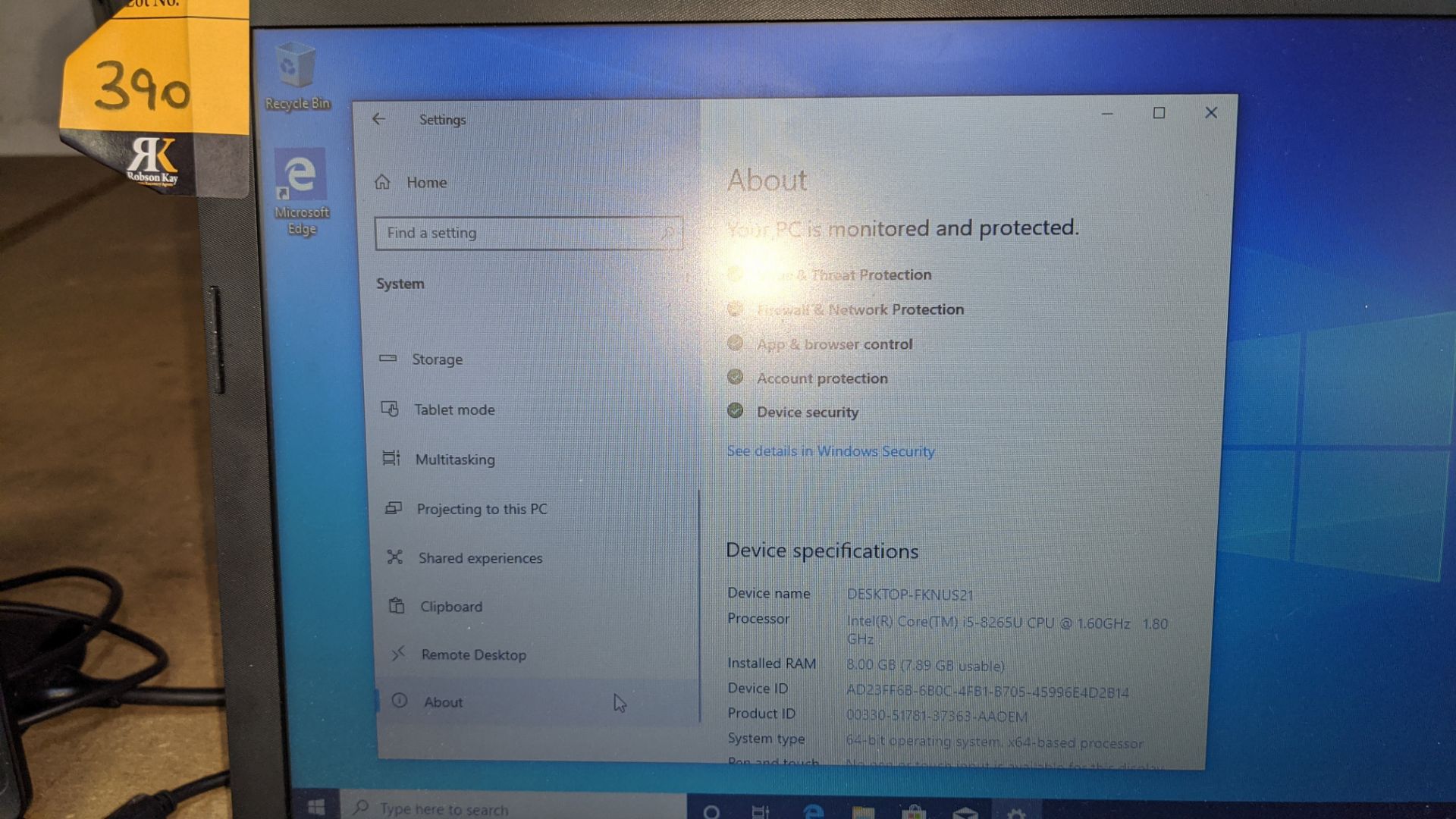Open Shared experiences settings icon

(x=396, y=557)
